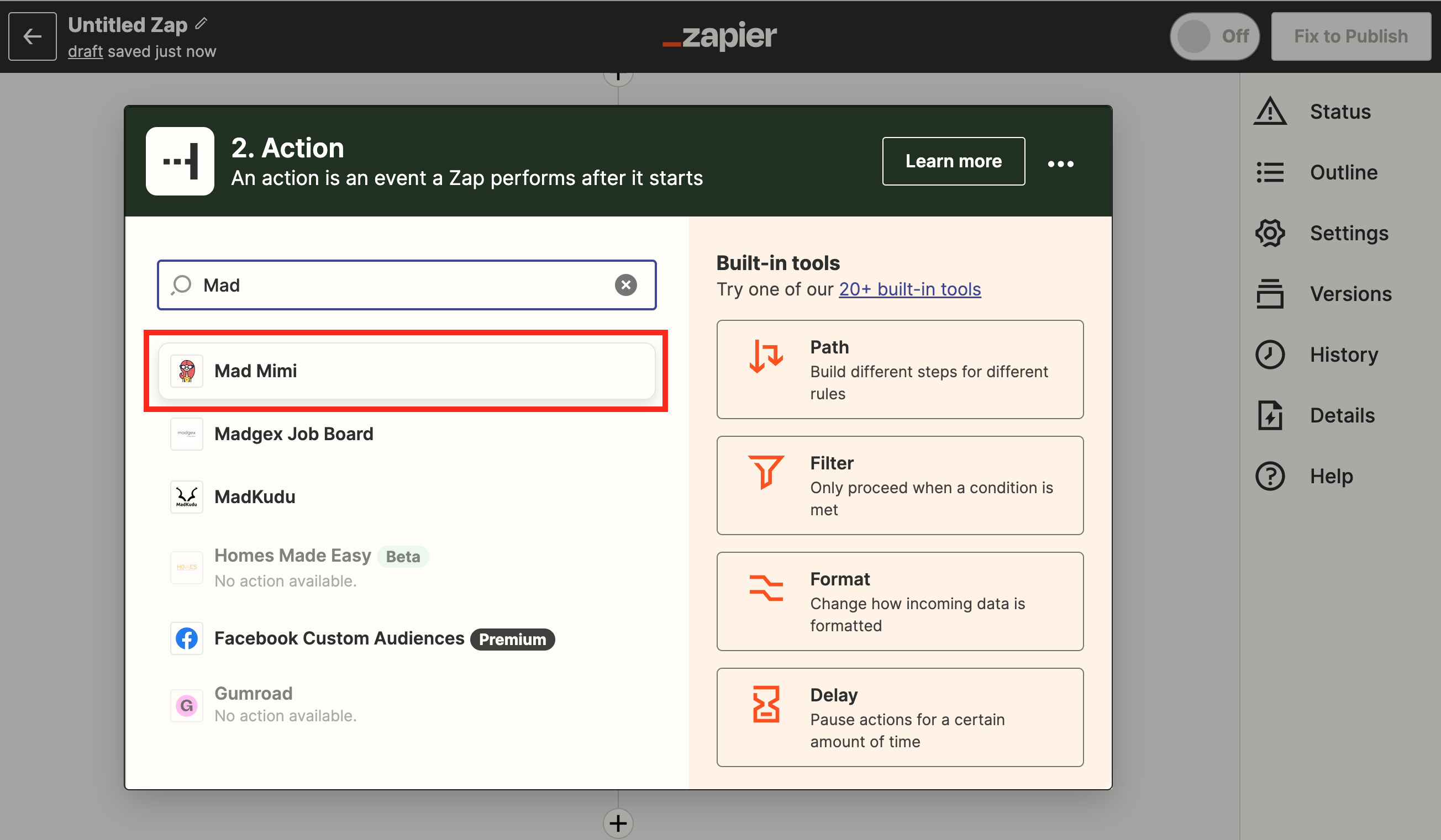
Task: Click the Gumroad logo icon
Action: (187, 706)
